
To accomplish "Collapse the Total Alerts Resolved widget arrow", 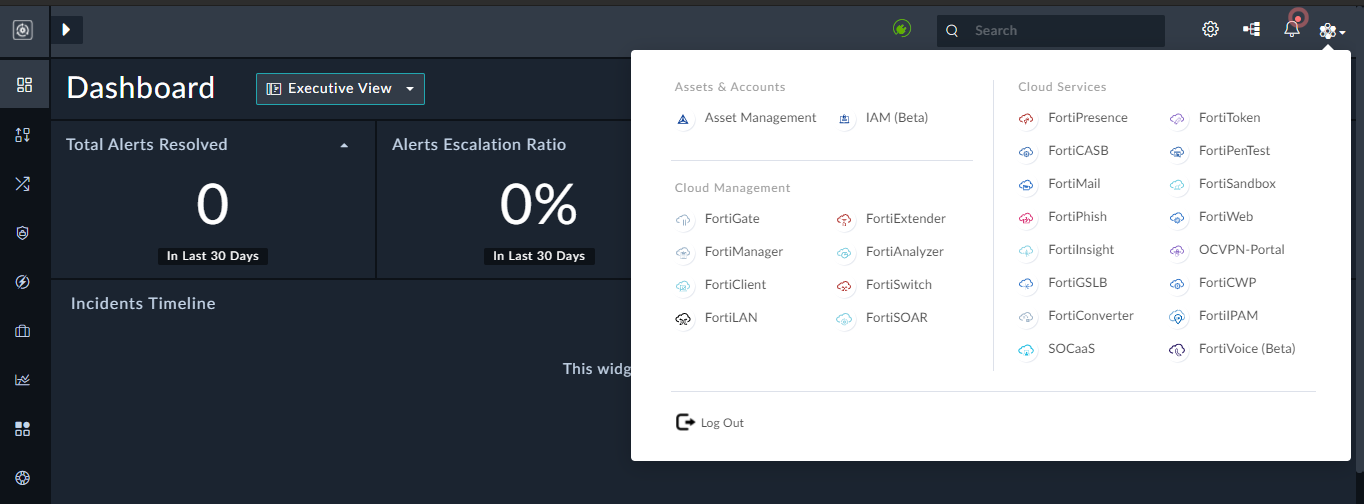I will point(344,145).
